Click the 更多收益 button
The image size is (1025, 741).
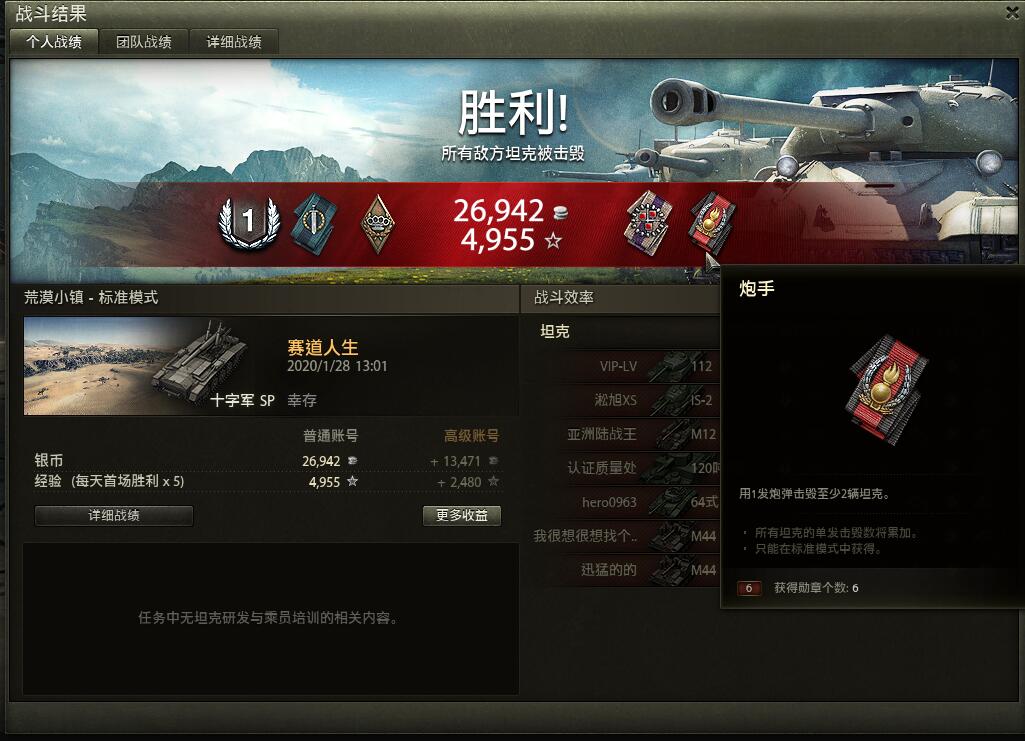click(462, 515)
